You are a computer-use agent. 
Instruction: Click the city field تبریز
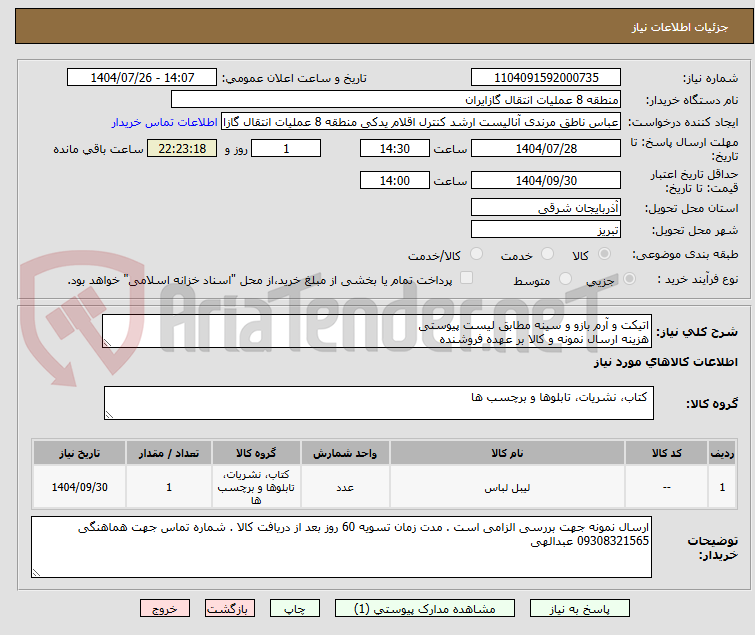coord(546,230)
